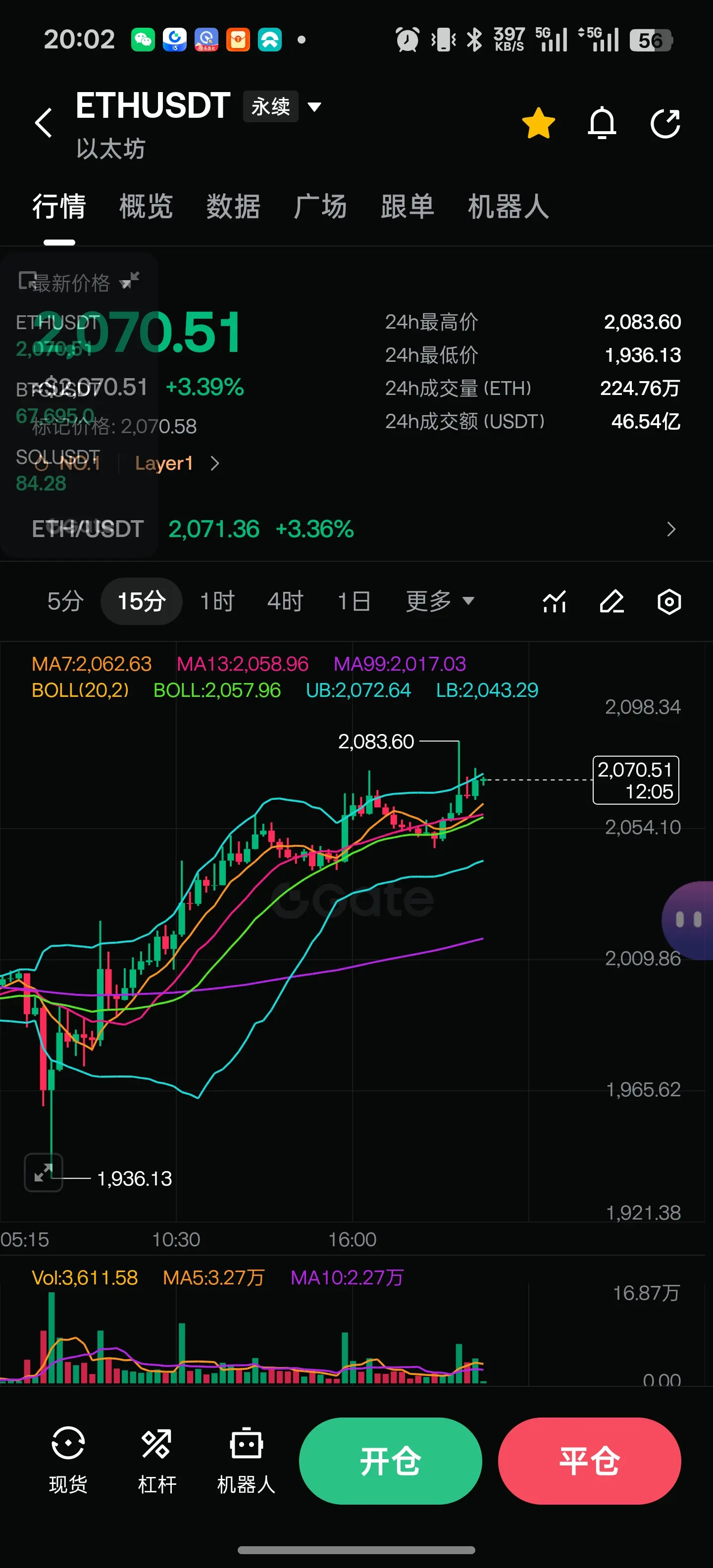Image resolution: width=713 pixels, height=1568 pixels.
Task: Tap the home gesture bar
Action: click(356, 1550)
